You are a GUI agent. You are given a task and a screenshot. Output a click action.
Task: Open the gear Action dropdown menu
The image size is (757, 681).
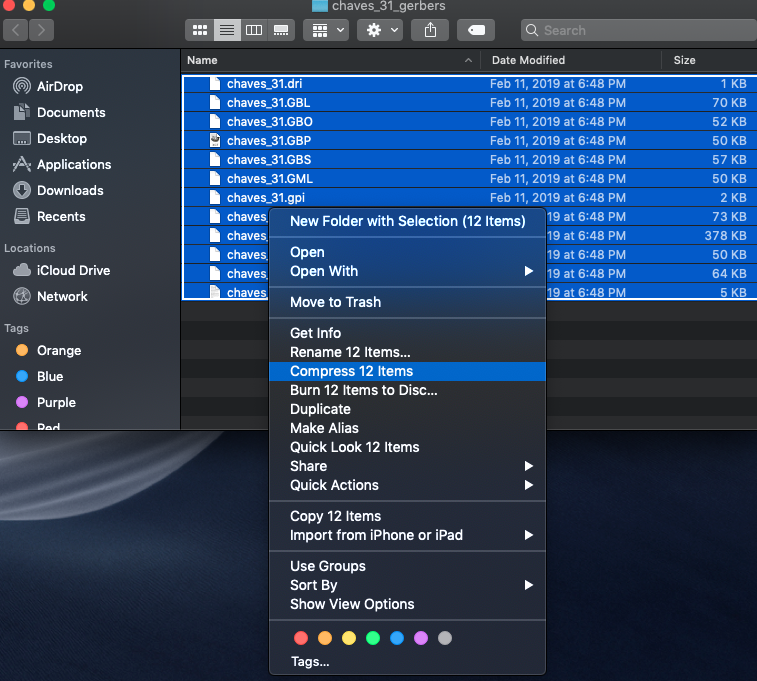382,30
